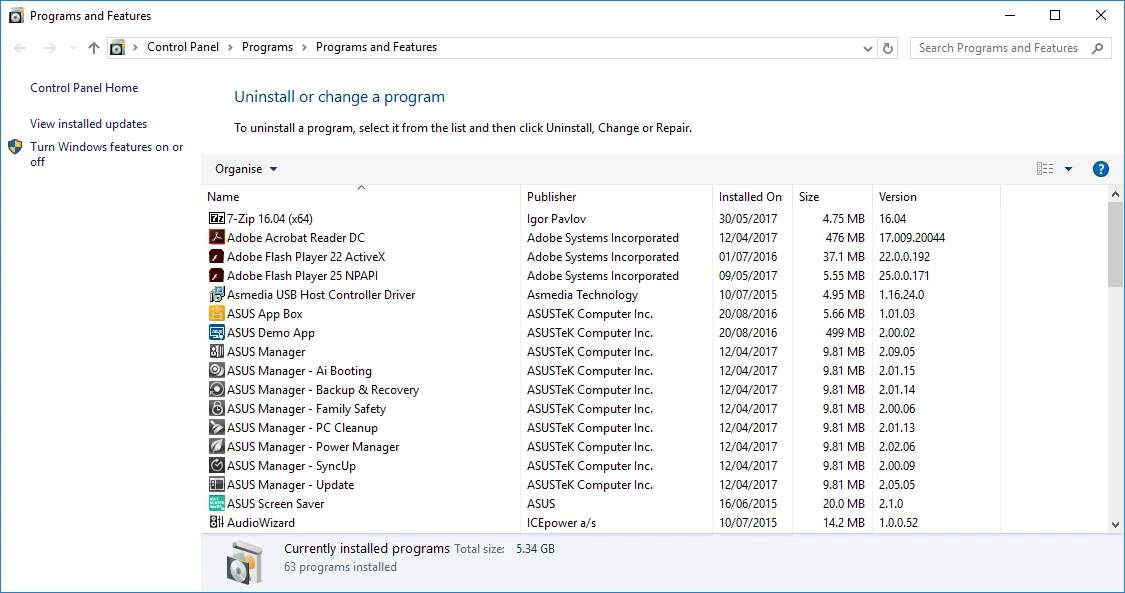Expand the address bar history dropdown
The height and width of the screenshot is (593, 1125).
tap(867, 49)
